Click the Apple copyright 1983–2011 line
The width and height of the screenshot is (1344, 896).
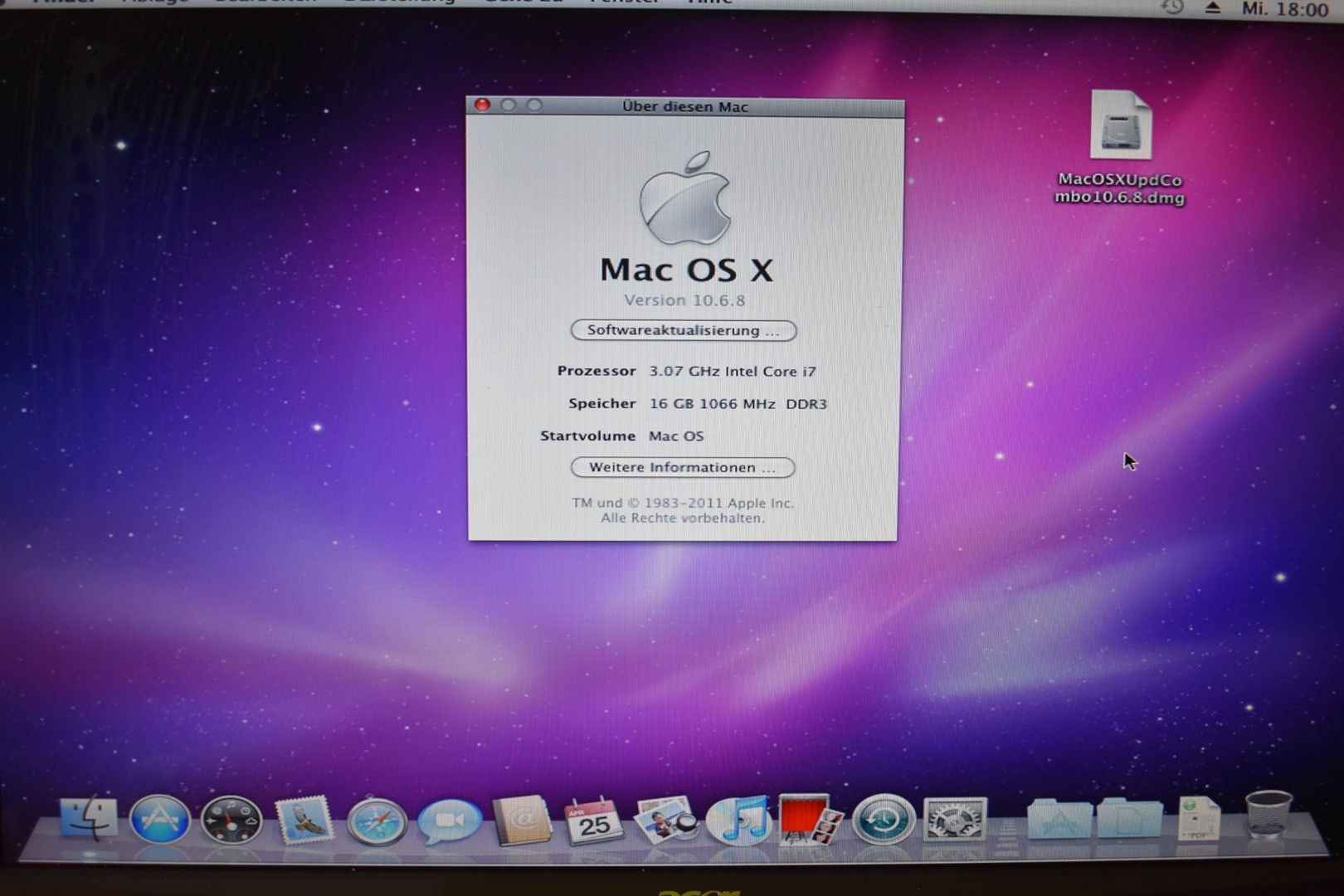click(x=683, y=503)
